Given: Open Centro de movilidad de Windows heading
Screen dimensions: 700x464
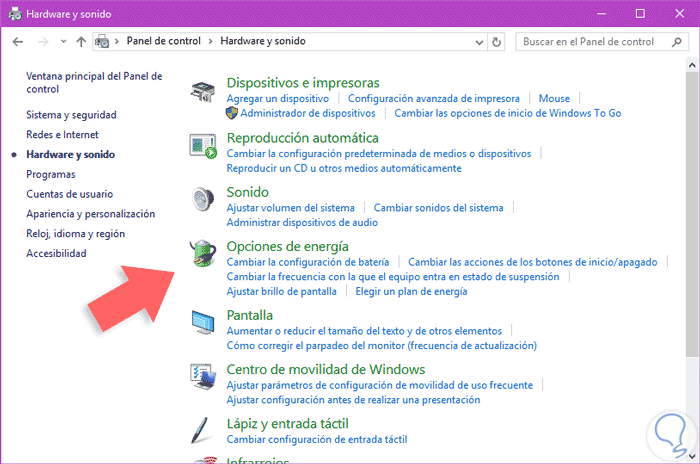Looking at the screenshot, I should (325, 369).
